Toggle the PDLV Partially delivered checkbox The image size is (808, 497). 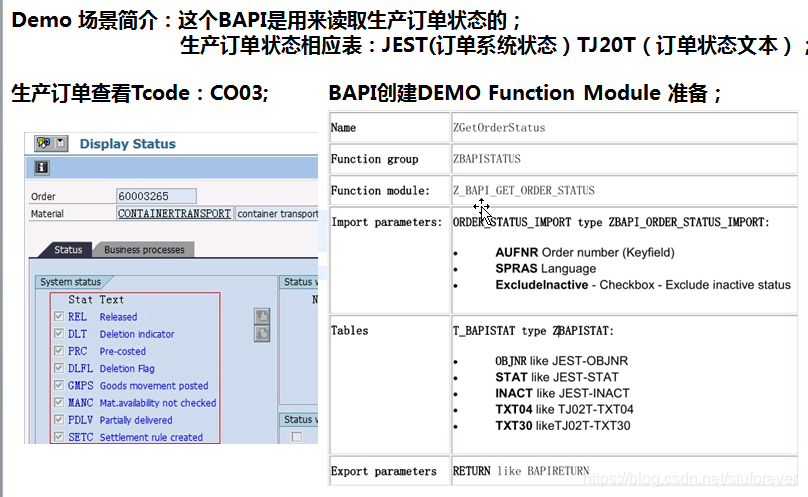click(x=59, y=419)
